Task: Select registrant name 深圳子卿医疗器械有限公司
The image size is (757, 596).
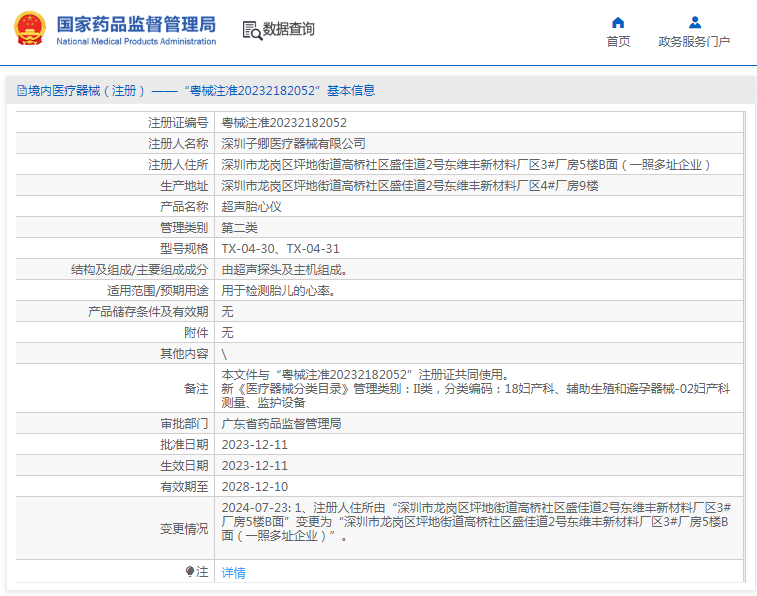Action: pyautogui.click(x=294, y=143)
